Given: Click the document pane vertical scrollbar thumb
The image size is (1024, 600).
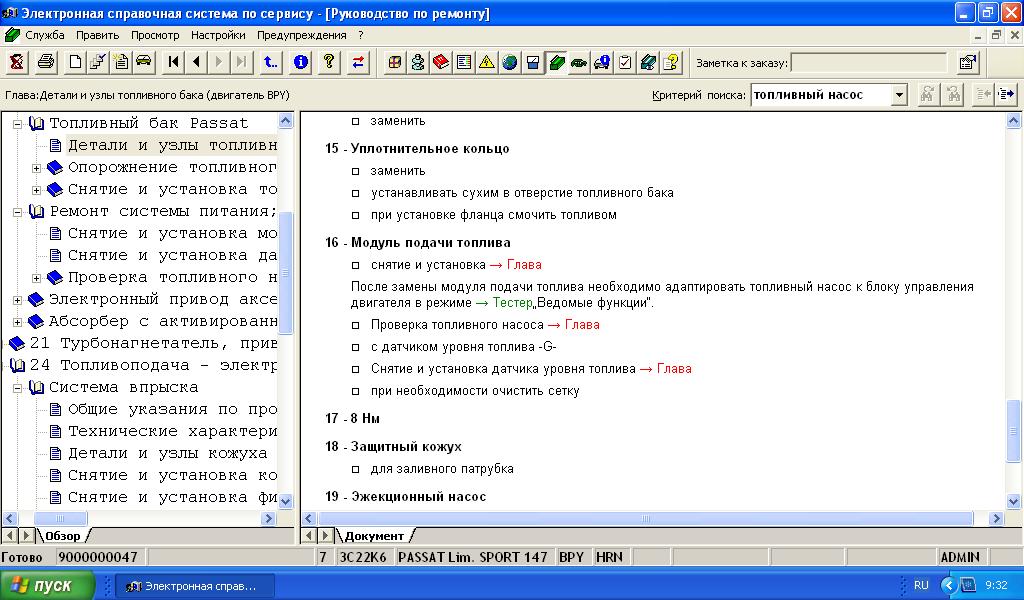Looking at the screenshot, I should [x=1014, y=432].
